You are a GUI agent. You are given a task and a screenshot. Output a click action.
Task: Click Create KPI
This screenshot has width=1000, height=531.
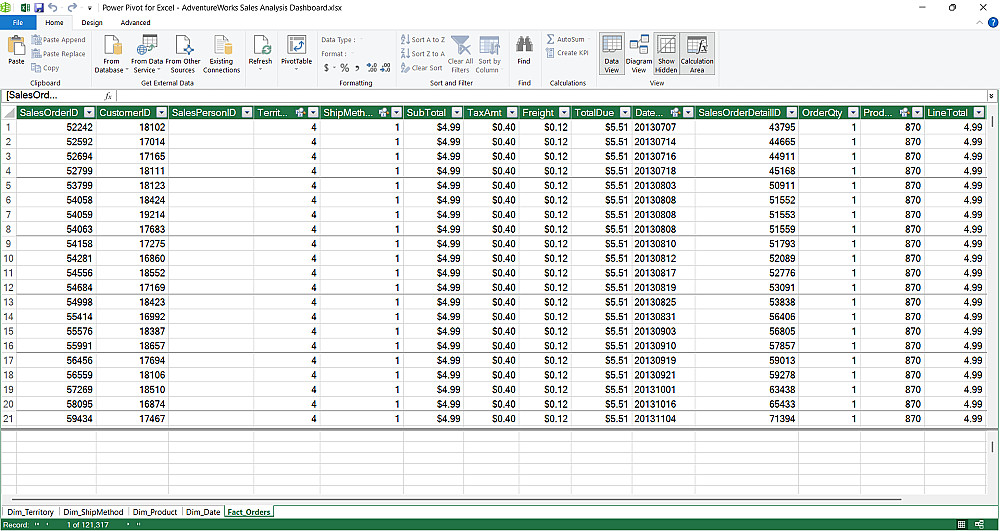click(568, 53)
